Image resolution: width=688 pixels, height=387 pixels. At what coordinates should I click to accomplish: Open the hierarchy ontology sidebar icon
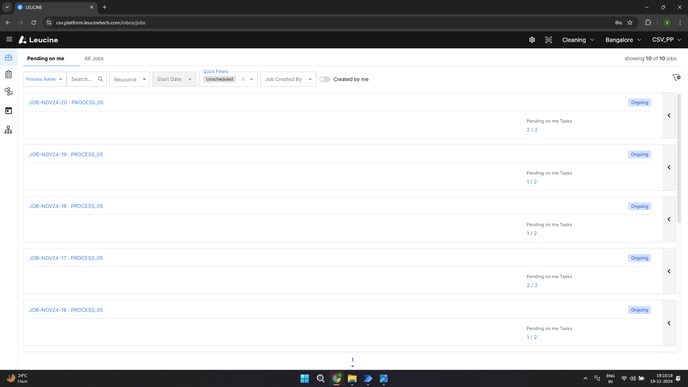click(x=8, y=130)
